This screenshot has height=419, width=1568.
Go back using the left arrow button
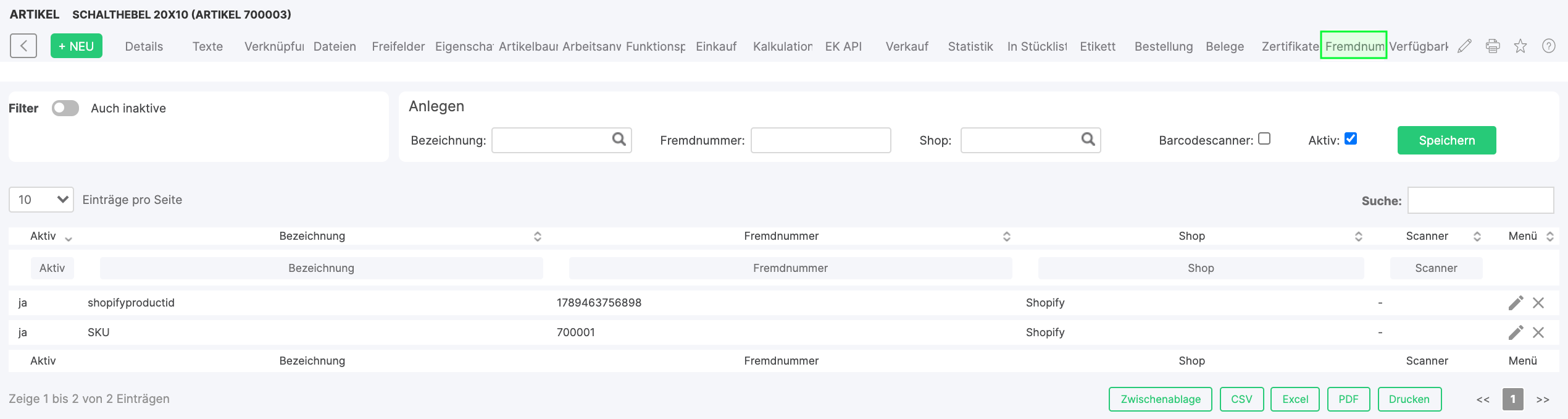[23, 46]
